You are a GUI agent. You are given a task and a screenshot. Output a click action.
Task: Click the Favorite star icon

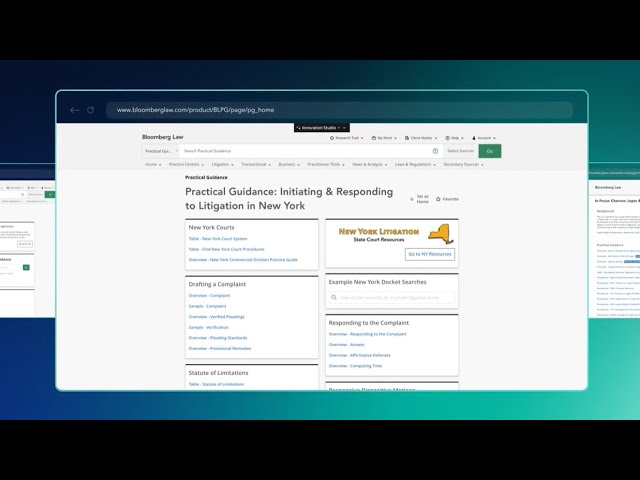(x=438, y=199)
